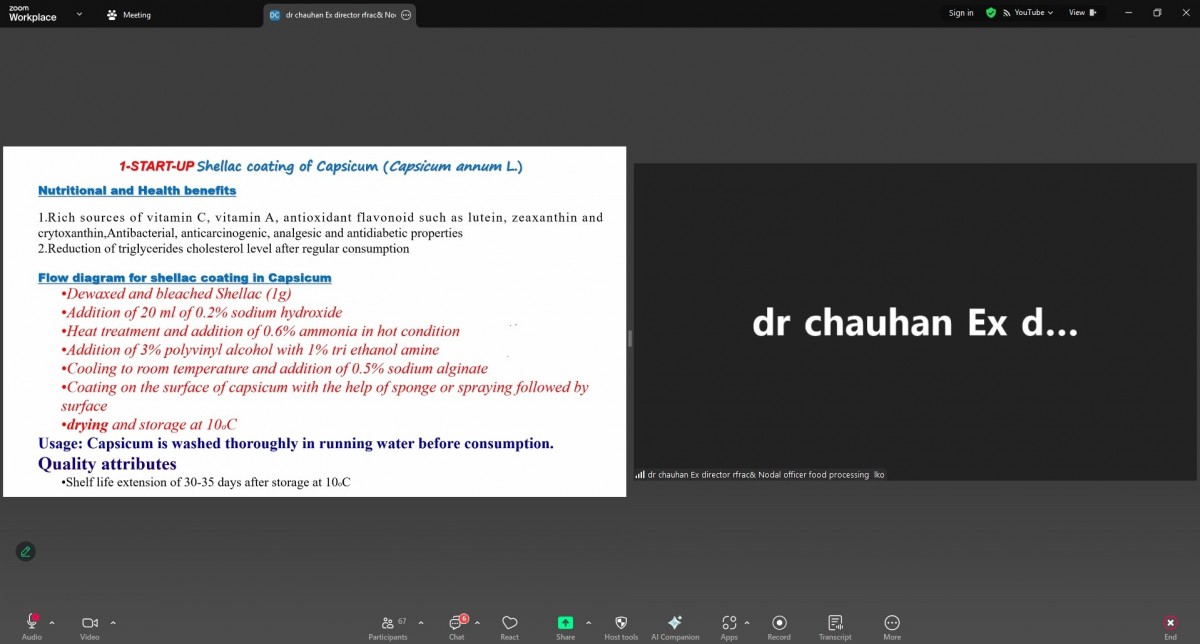Unmute the microphone Audio button

coord(32,626)
